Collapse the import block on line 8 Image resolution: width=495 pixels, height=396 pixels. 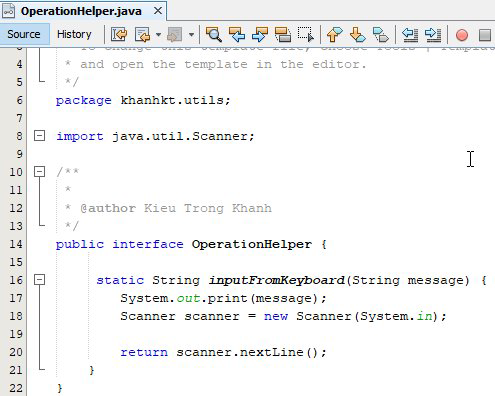click(39, 136)
